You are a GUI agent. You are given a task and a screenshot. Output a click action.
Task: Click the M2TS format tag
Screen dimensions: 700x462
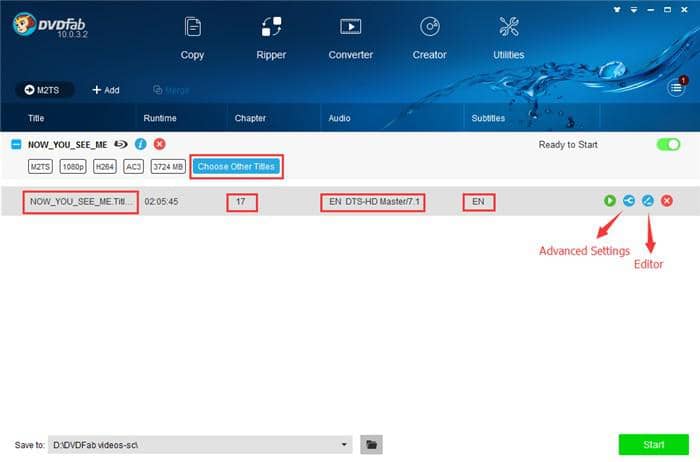40,166
